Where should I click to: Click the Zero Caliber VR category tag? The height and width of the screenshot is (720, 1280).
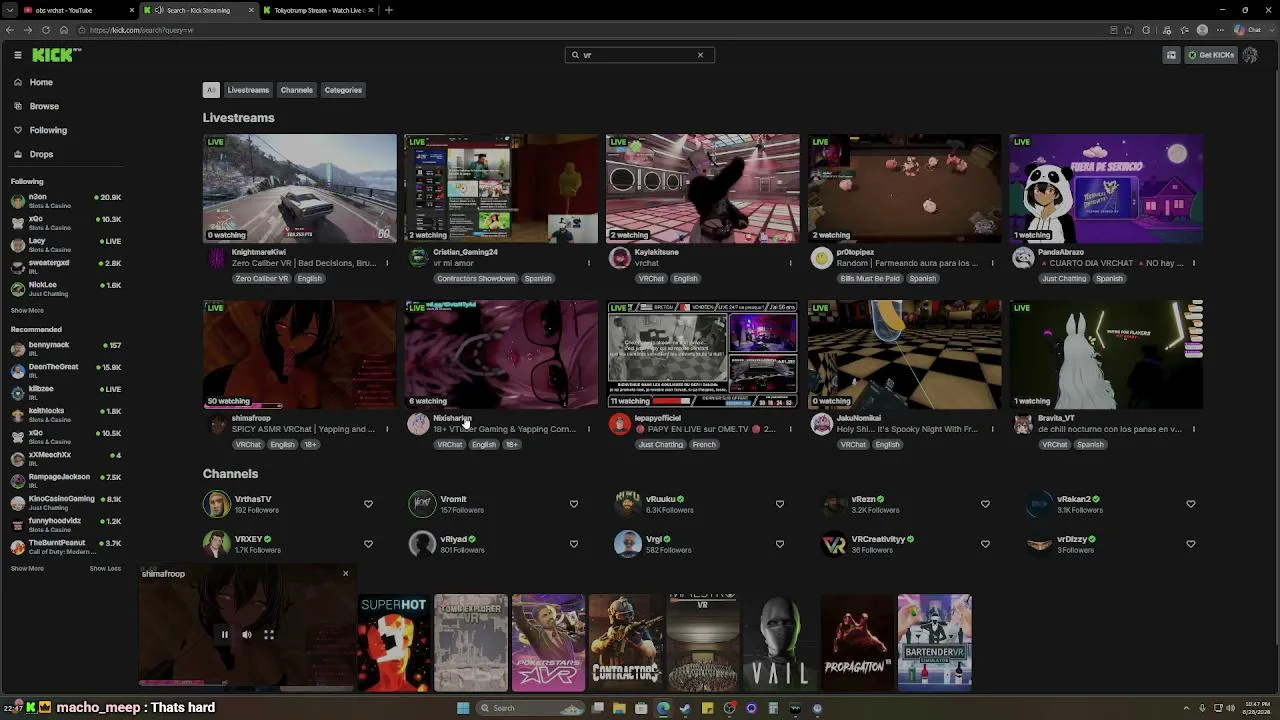coord(262,279)
